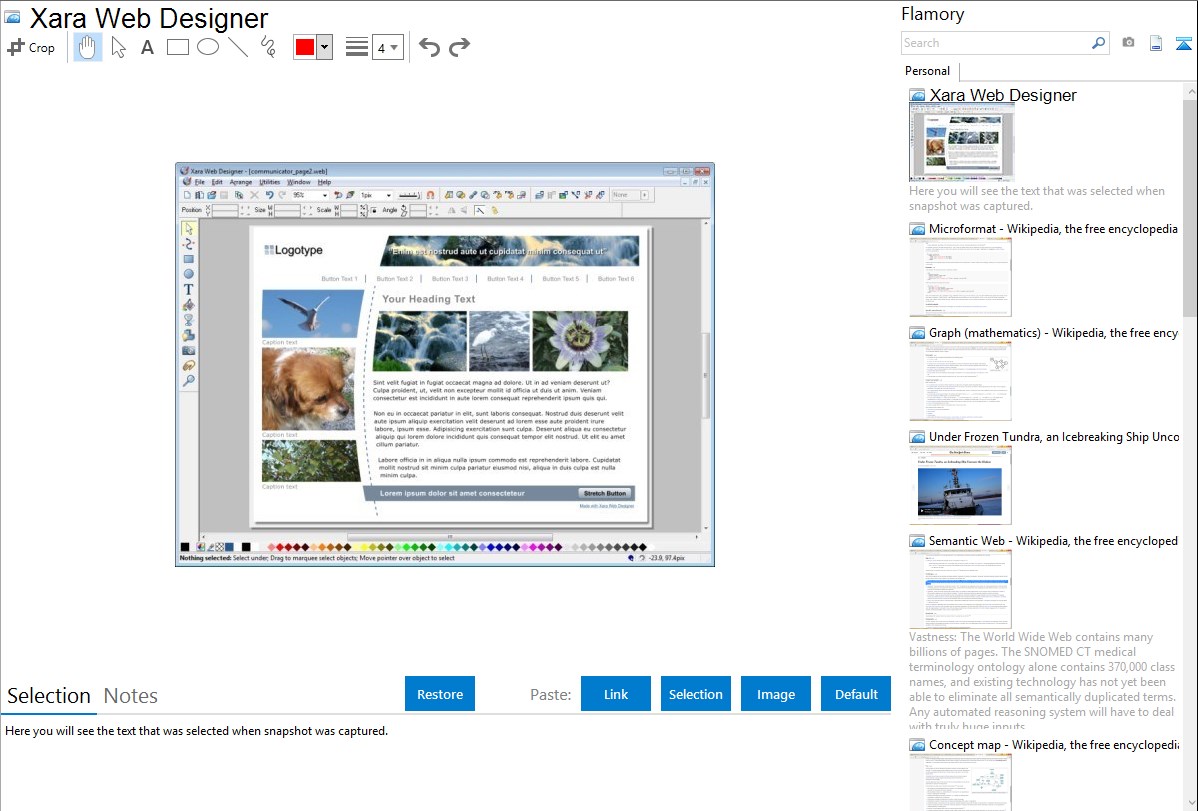Click the sidebar scrollbar down arrow
1198x811 pixels.
[1190, 803]
